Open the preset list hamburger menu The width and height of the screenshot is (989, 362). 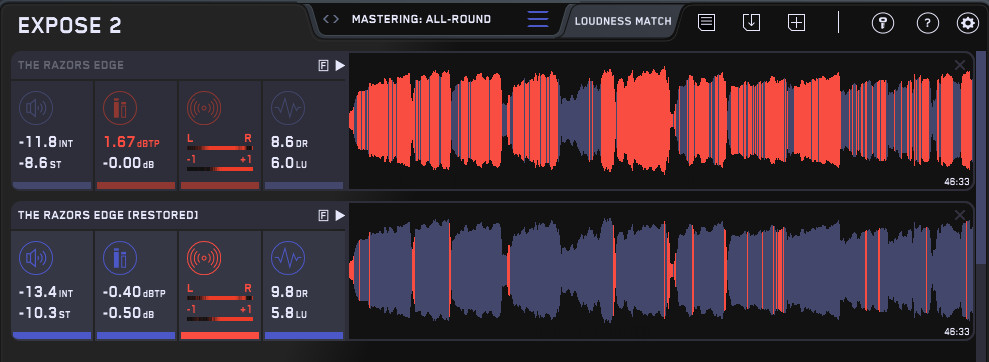pyautogui.click(x=538, y=19)
